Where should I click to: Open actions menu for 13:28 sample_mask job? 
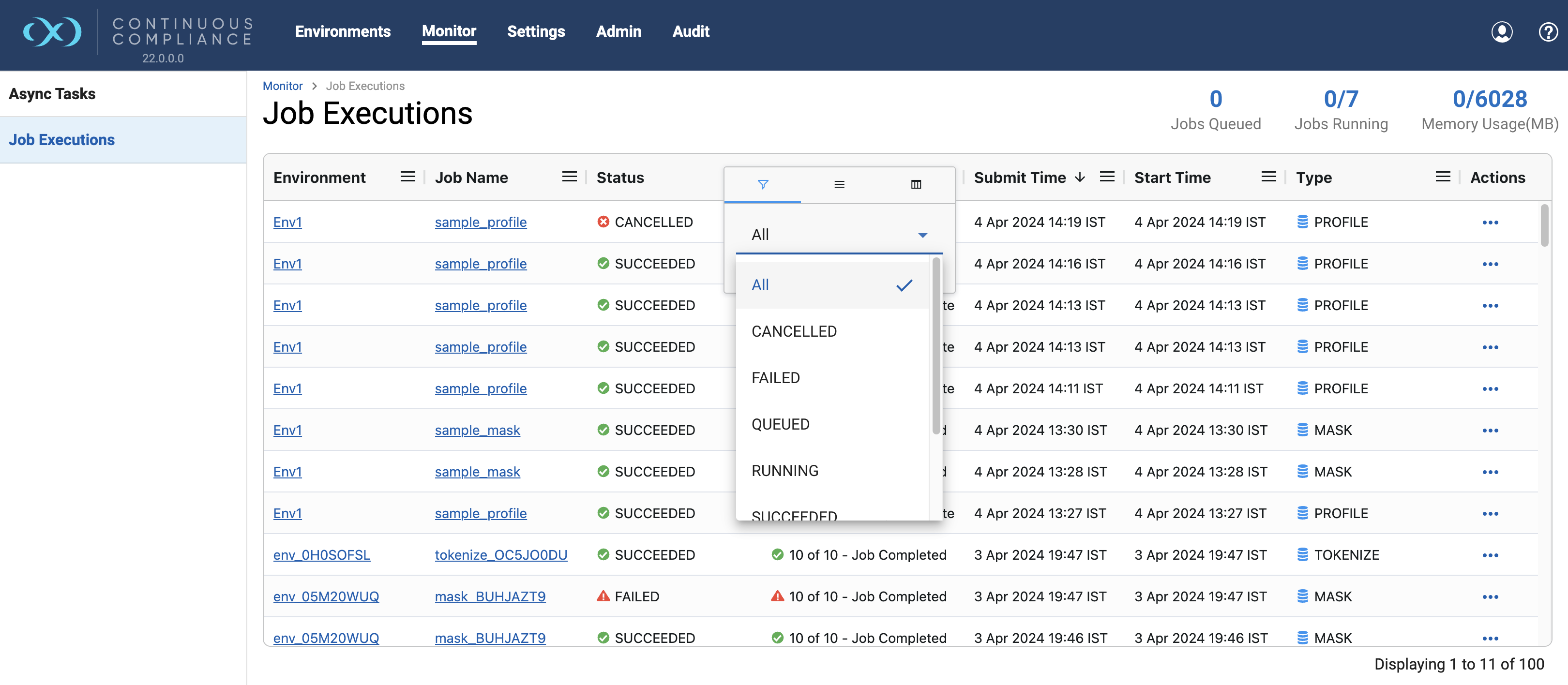point(1490,472)
